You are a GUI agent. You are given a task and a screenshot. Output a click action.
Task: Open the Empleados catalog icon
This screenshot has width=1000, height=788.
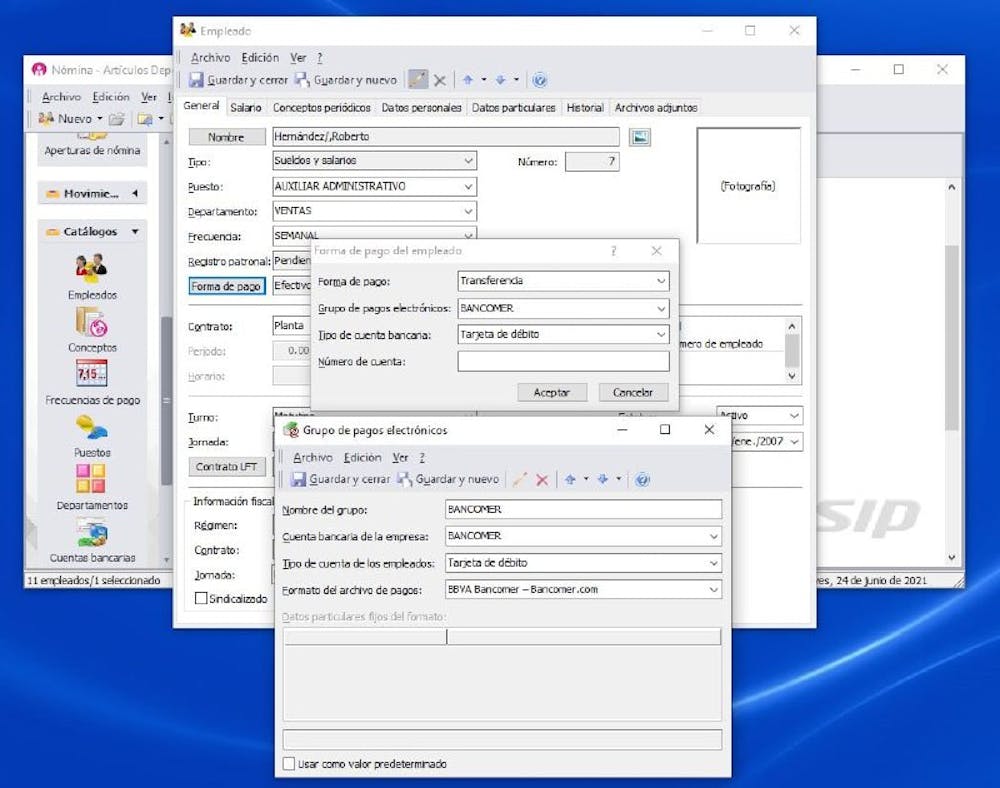point(92,268)
